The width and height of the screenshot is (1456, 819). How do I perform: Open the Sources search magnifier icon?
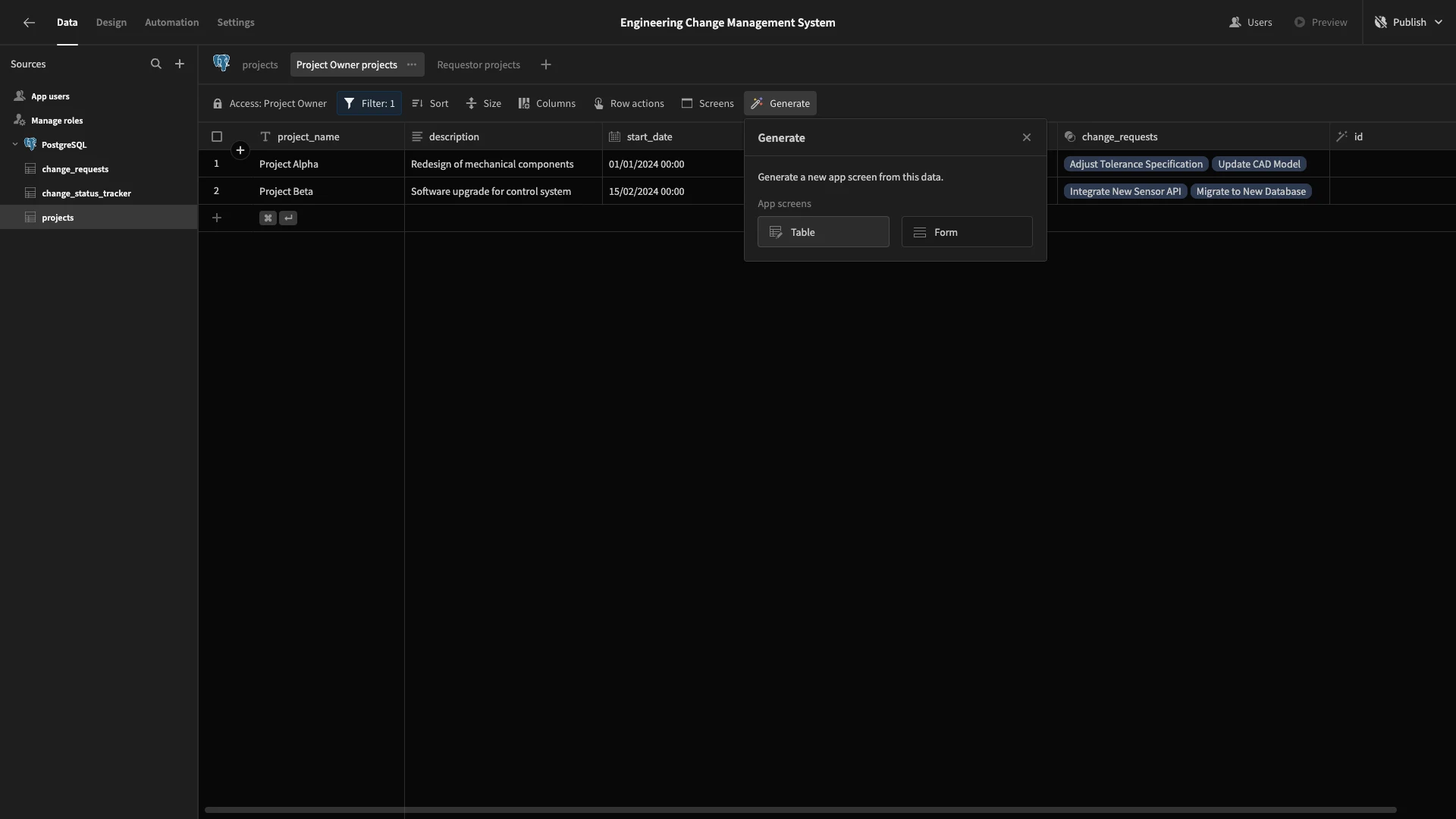[x=156, y=64]
